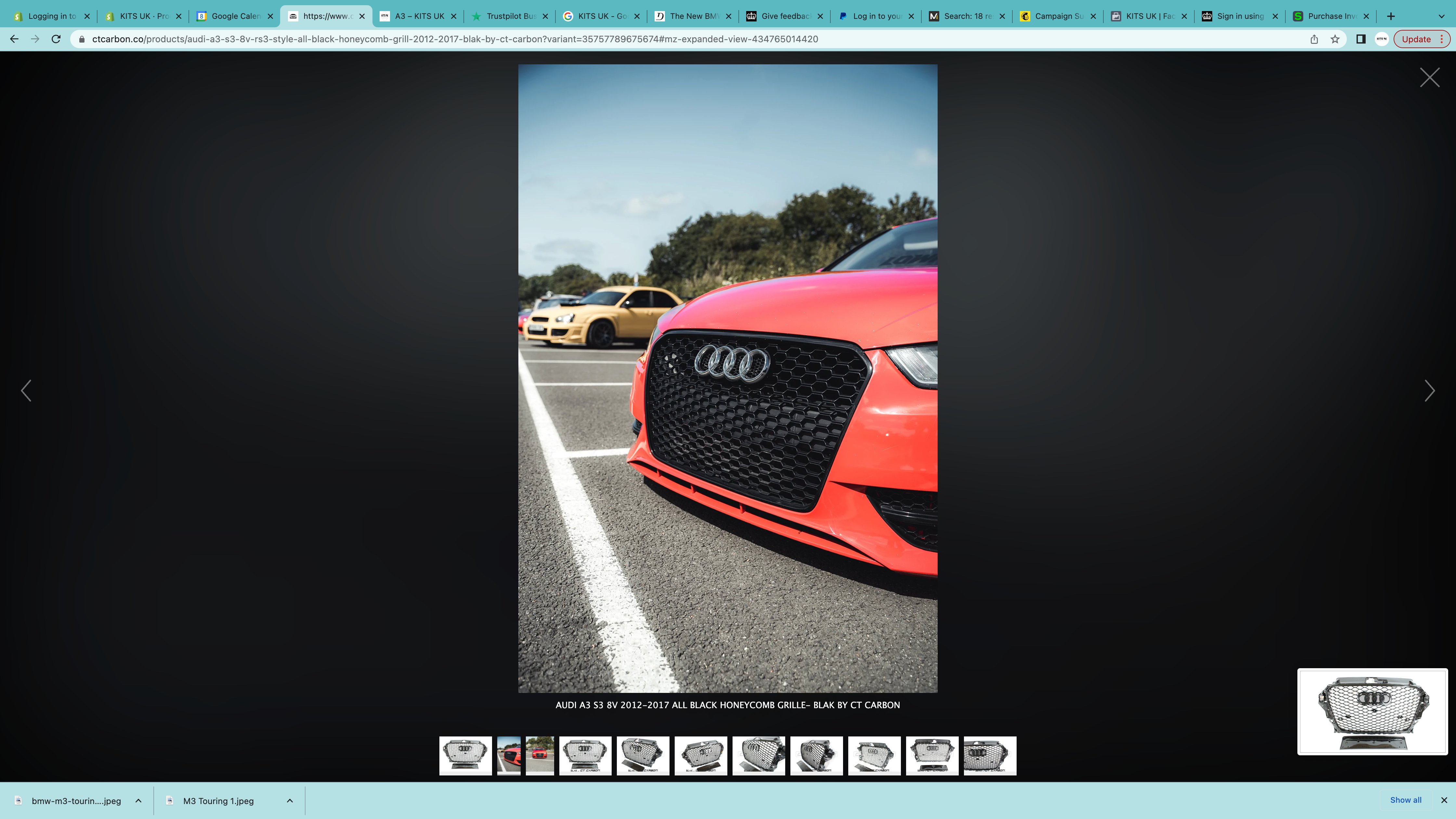Click the lock icon in address bar
This screenshot has width=1456, height=819.
(81, 39)
